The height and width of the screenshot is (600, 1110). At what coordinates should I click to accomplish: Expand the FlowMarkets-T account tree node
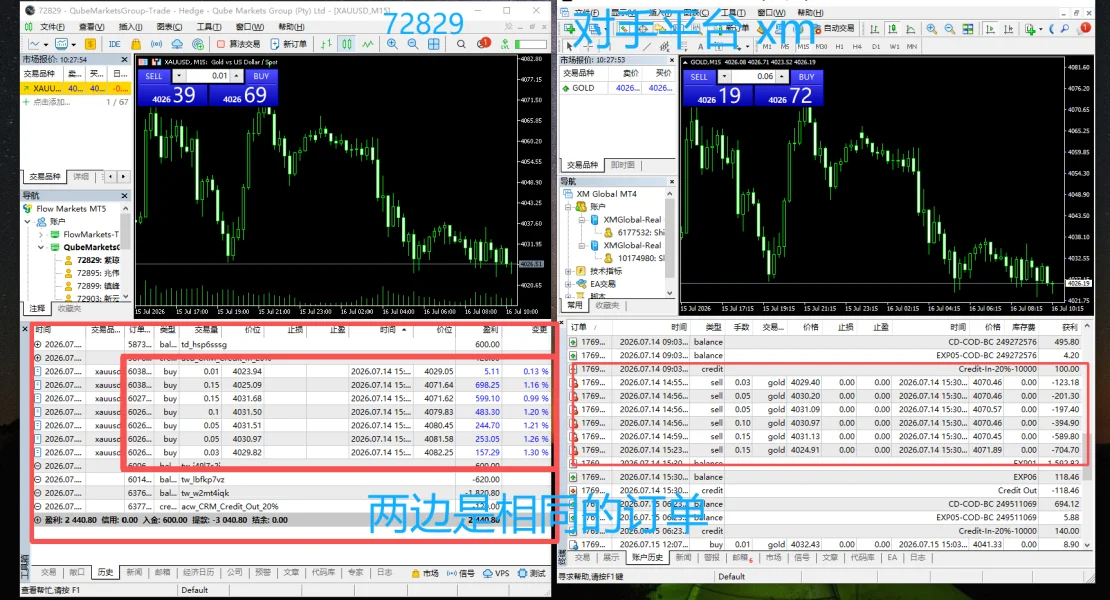click(41, 234)
